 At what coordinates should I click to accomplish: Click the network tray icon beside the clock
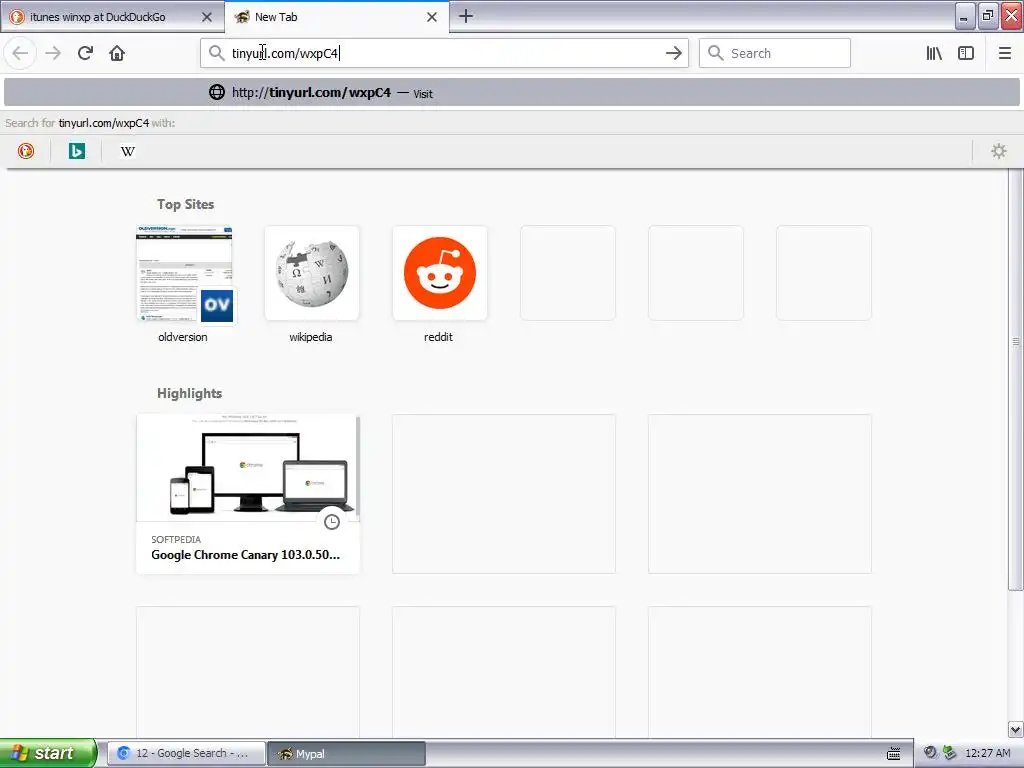pyautogui.click(x=950, y=753)
